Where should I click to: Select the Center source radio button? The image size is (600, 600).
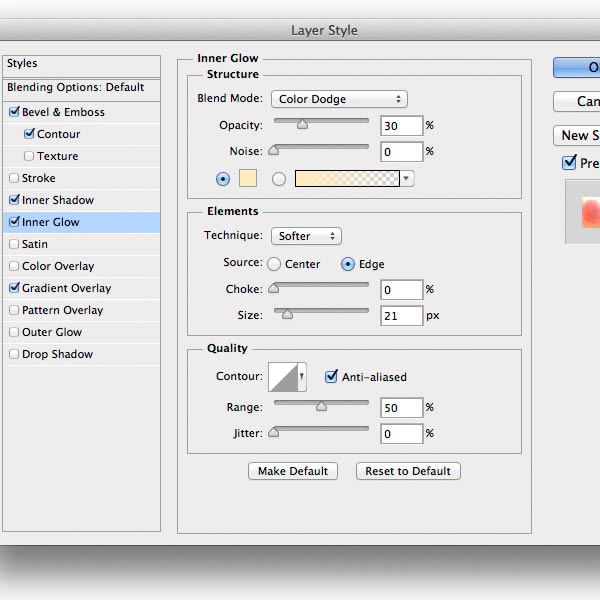[273, 264]
